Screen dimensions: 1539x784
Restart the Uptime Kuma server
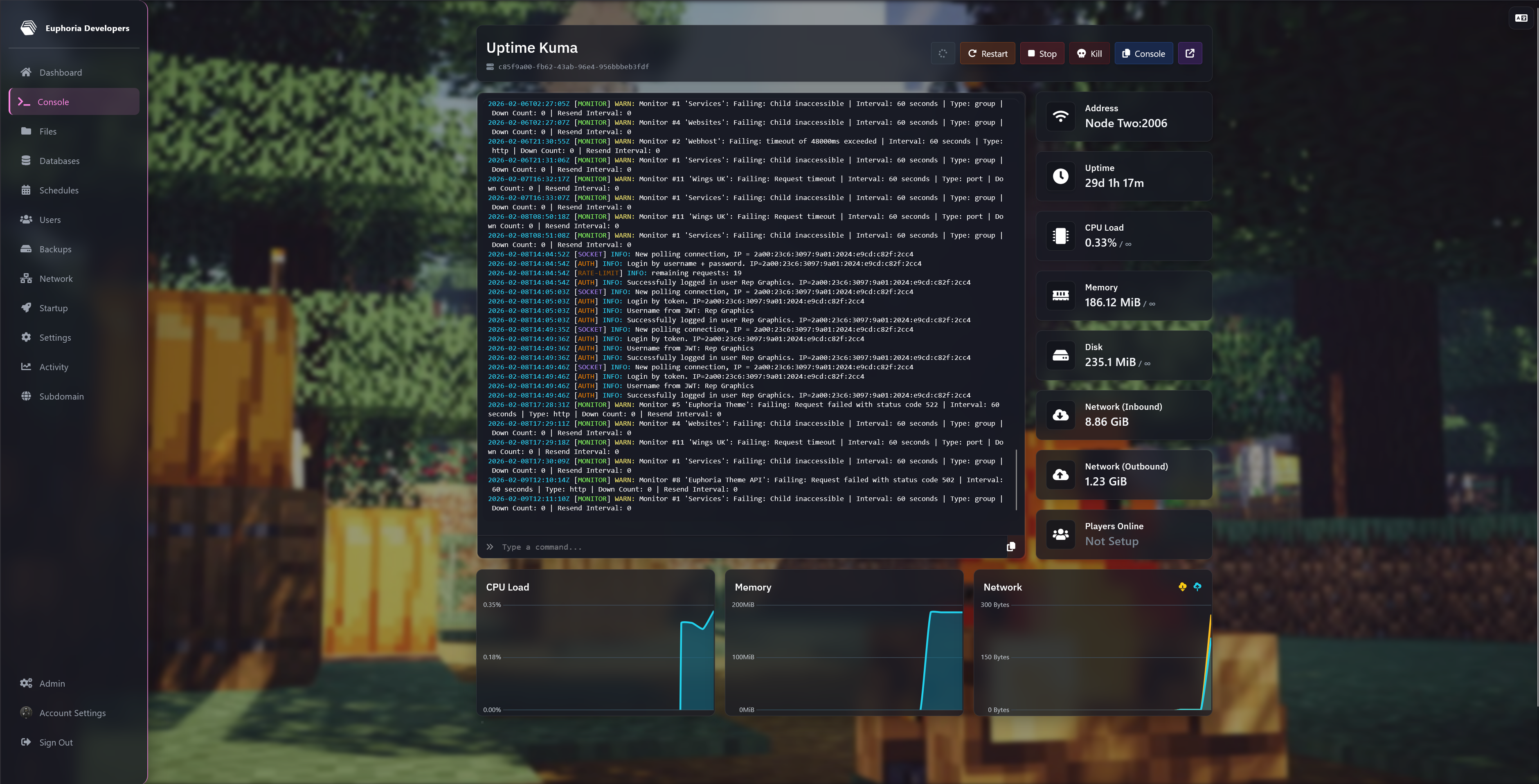988,53
